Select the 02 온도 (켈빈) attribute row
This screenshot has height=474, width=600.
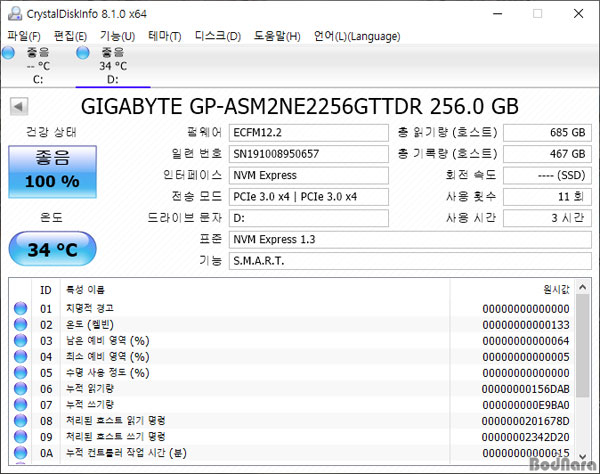(x=300, y=325)
